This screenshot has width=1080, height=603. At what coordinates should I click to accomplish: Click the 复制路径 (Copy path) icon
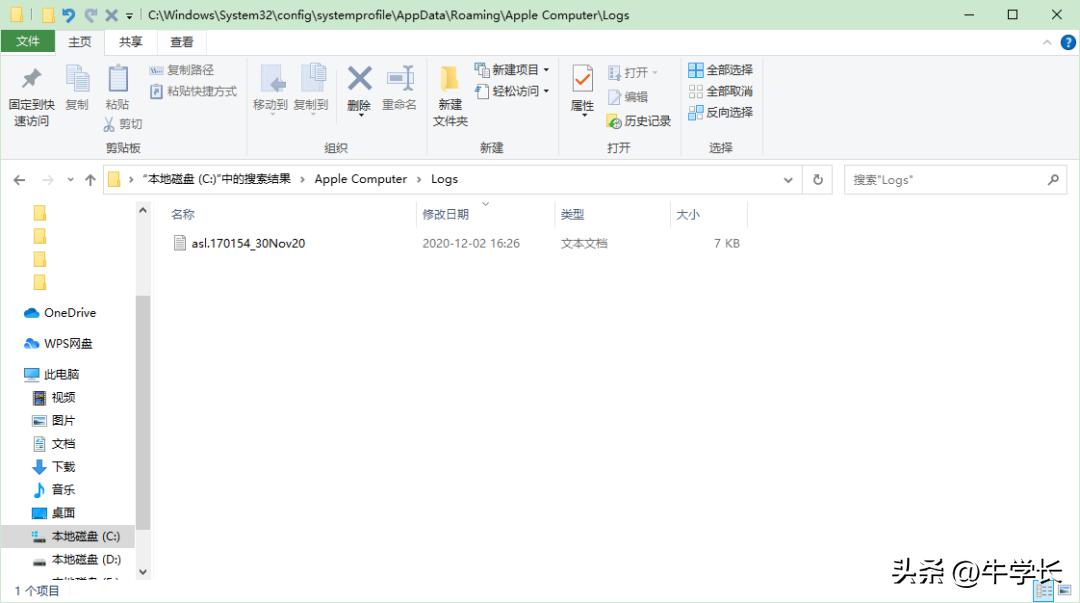point(182,70)
